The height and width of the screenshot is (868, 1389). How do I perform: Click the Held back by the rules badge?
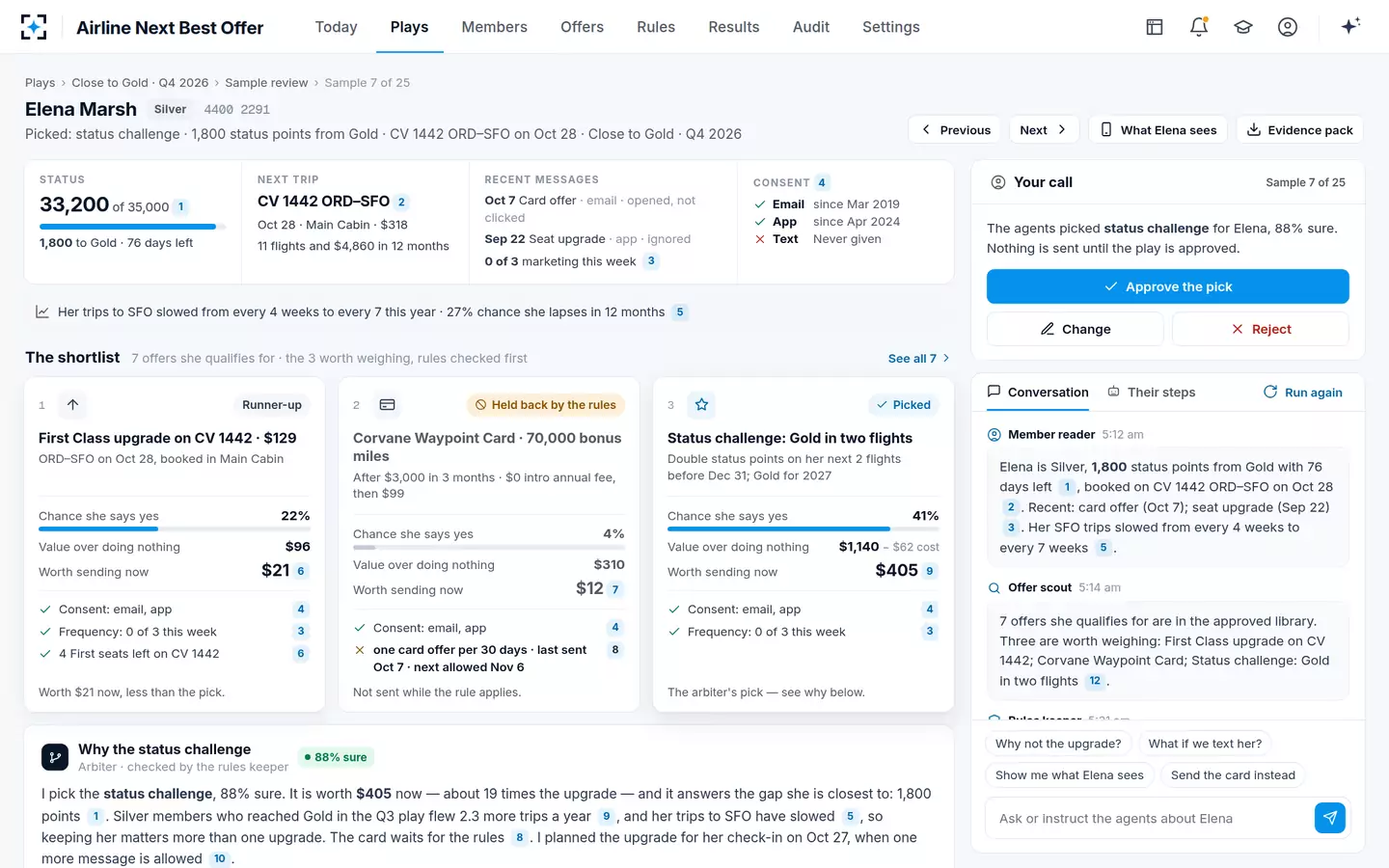[546, 405]
